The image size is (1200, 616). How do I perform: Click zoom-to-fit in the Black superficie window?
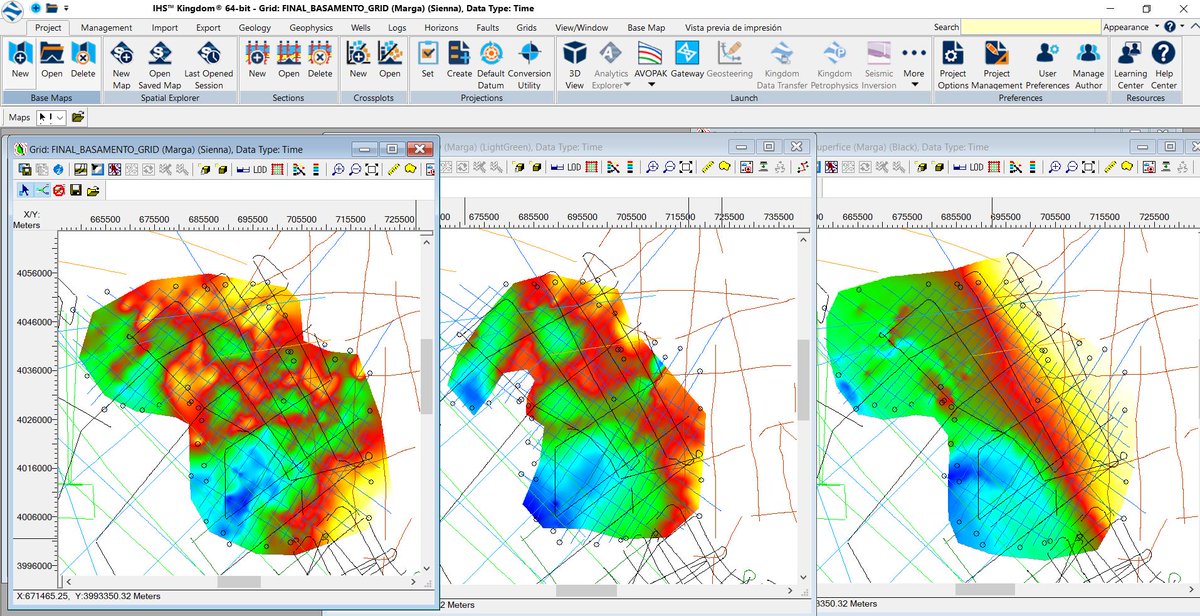1088,167
